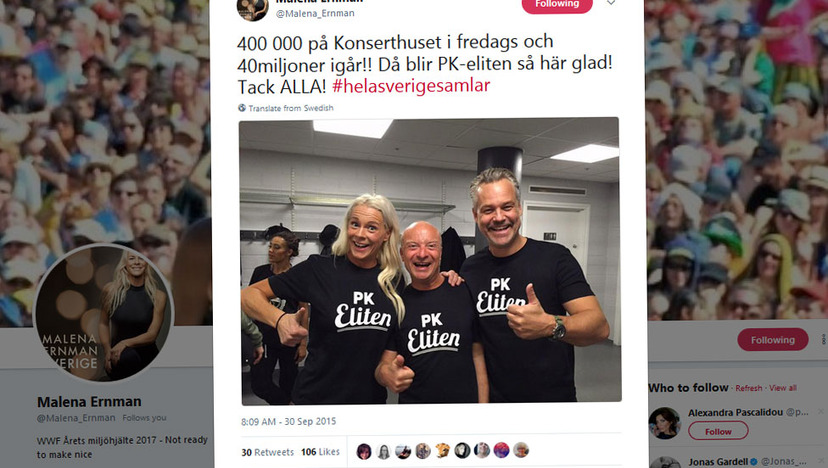
Task: Click the dog avatar among the likers
Action: pos(443,451)
